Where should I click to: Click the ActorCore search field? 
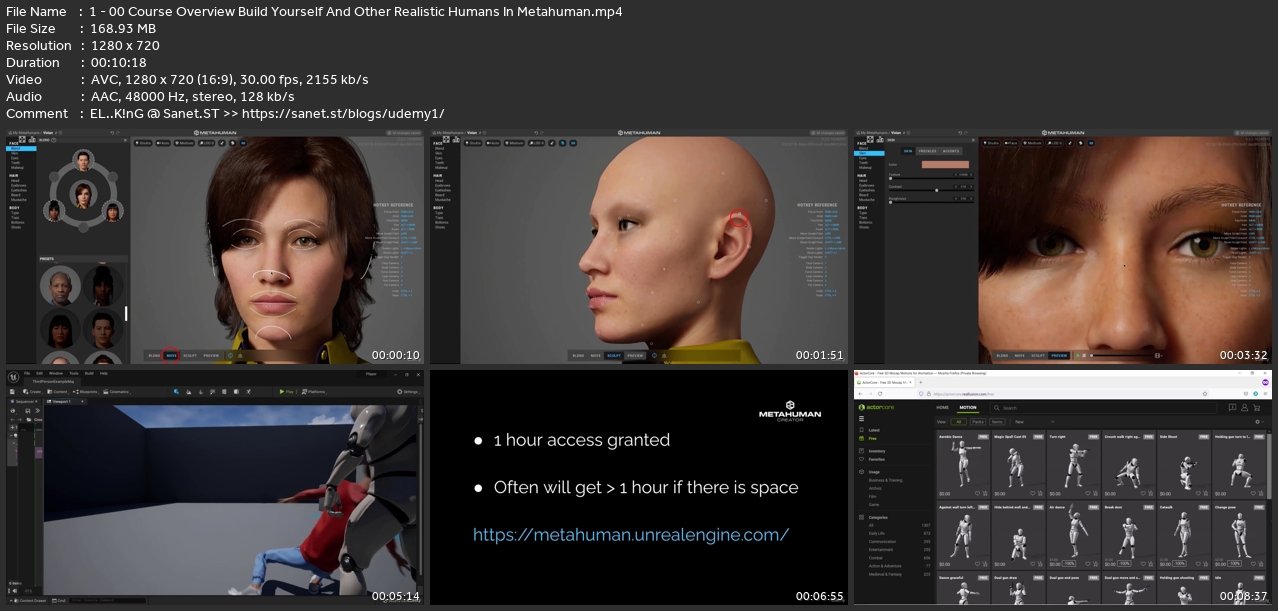1104,408
